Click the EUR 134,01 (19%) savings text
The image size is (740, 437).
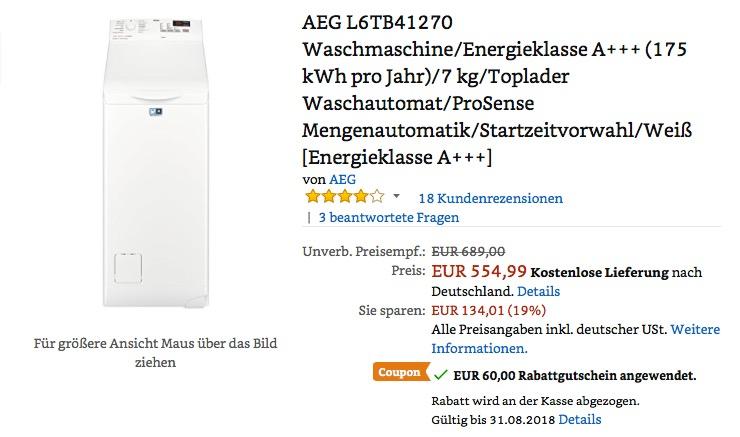pyautogui.click(x=488, y=310)
